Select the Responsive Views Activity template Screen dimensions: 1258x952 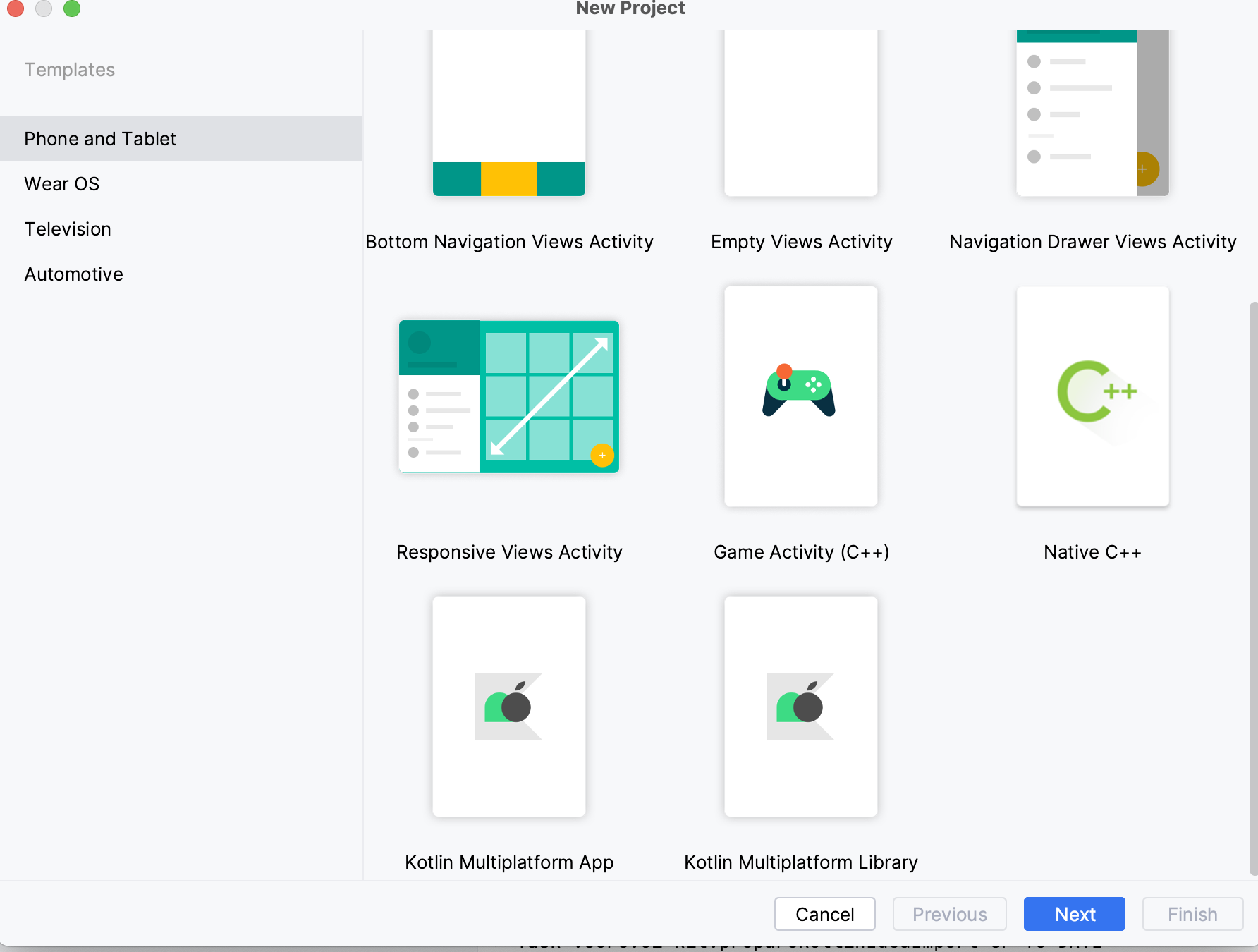[508, 396]
